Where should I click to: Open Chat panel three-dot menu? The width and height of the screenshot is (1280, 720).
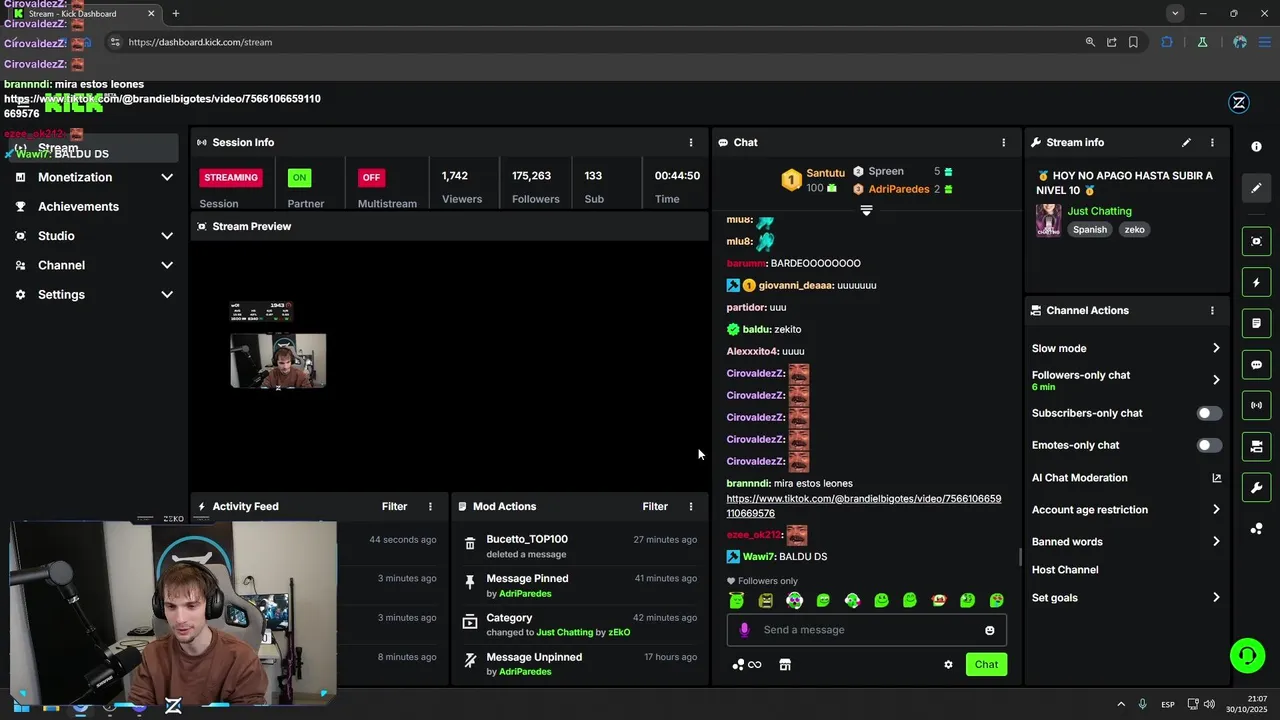pyautogui.click(x=1004, y=143)
